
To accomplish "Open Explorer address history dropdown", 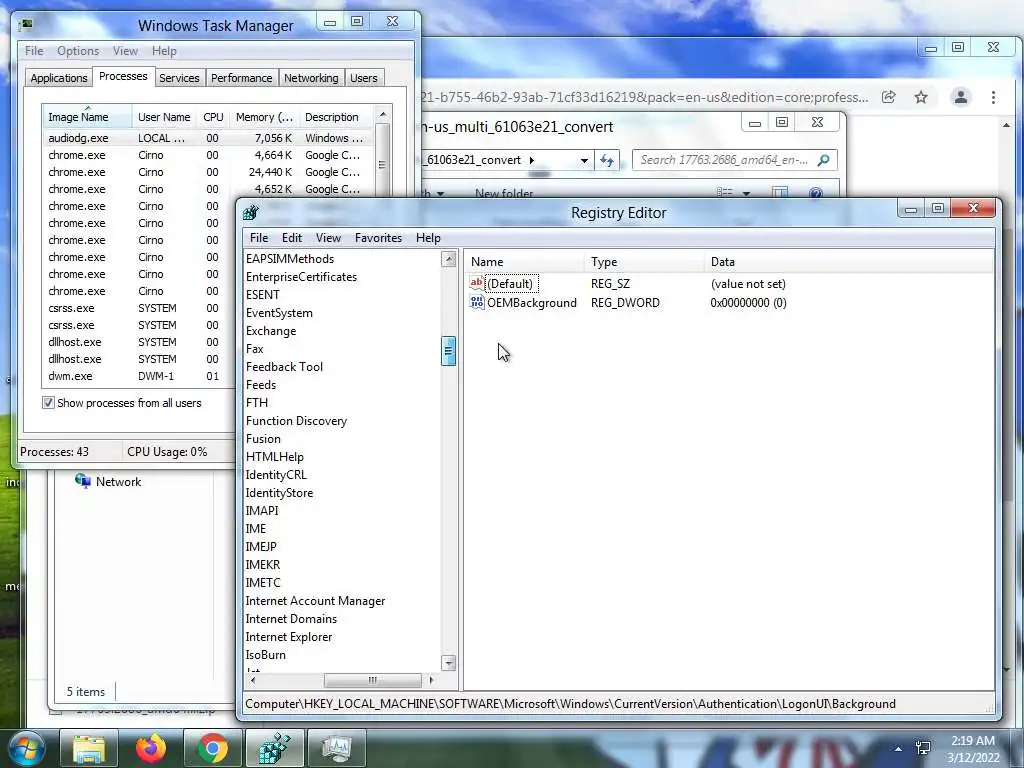I will [584, 160].
